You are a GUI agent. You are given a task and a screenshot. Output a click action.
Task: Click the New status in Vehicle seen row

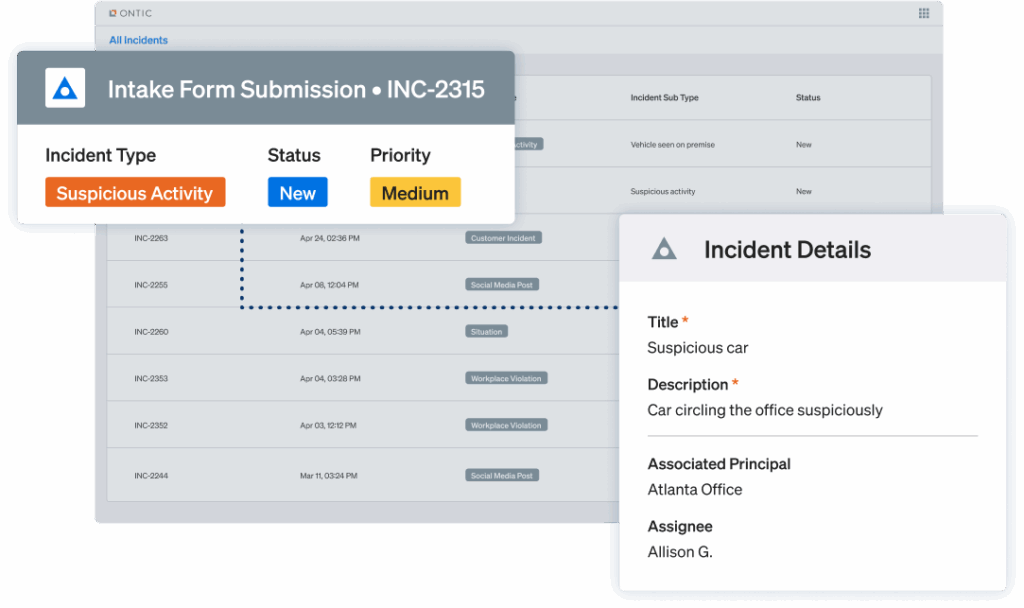804,144
